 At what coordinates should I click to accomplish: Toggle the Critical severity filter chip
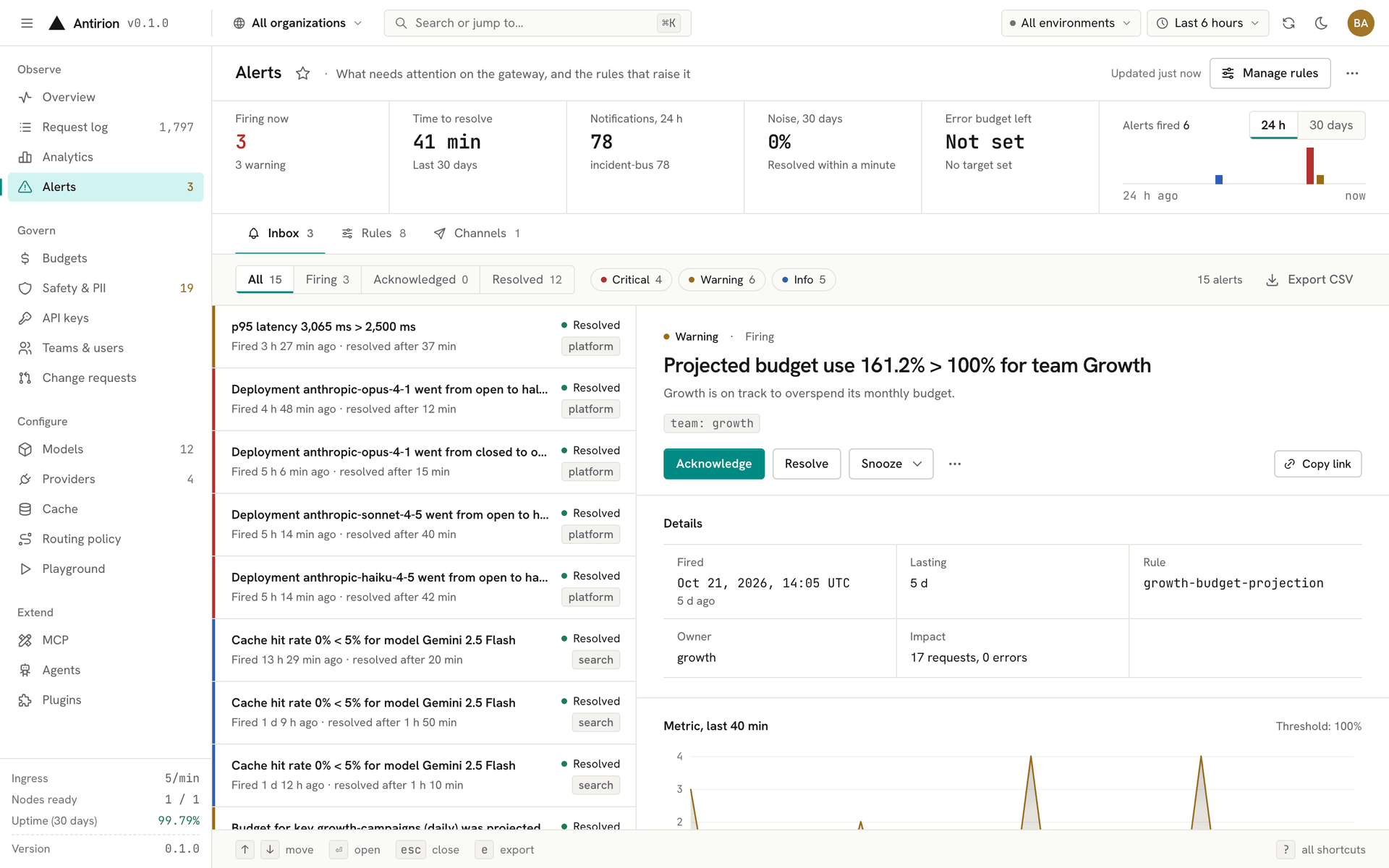click(631, 280)
